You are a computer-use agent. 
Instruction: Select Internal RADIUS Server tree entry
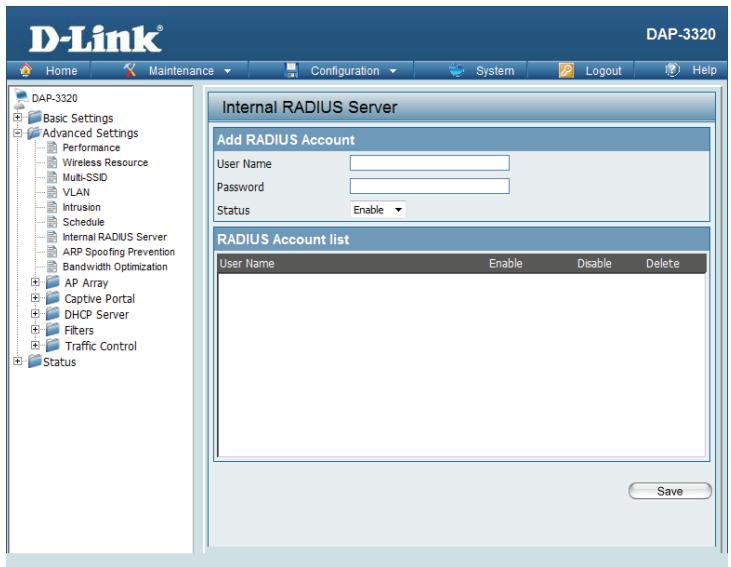pyautogui.click(x=115, y=237)
